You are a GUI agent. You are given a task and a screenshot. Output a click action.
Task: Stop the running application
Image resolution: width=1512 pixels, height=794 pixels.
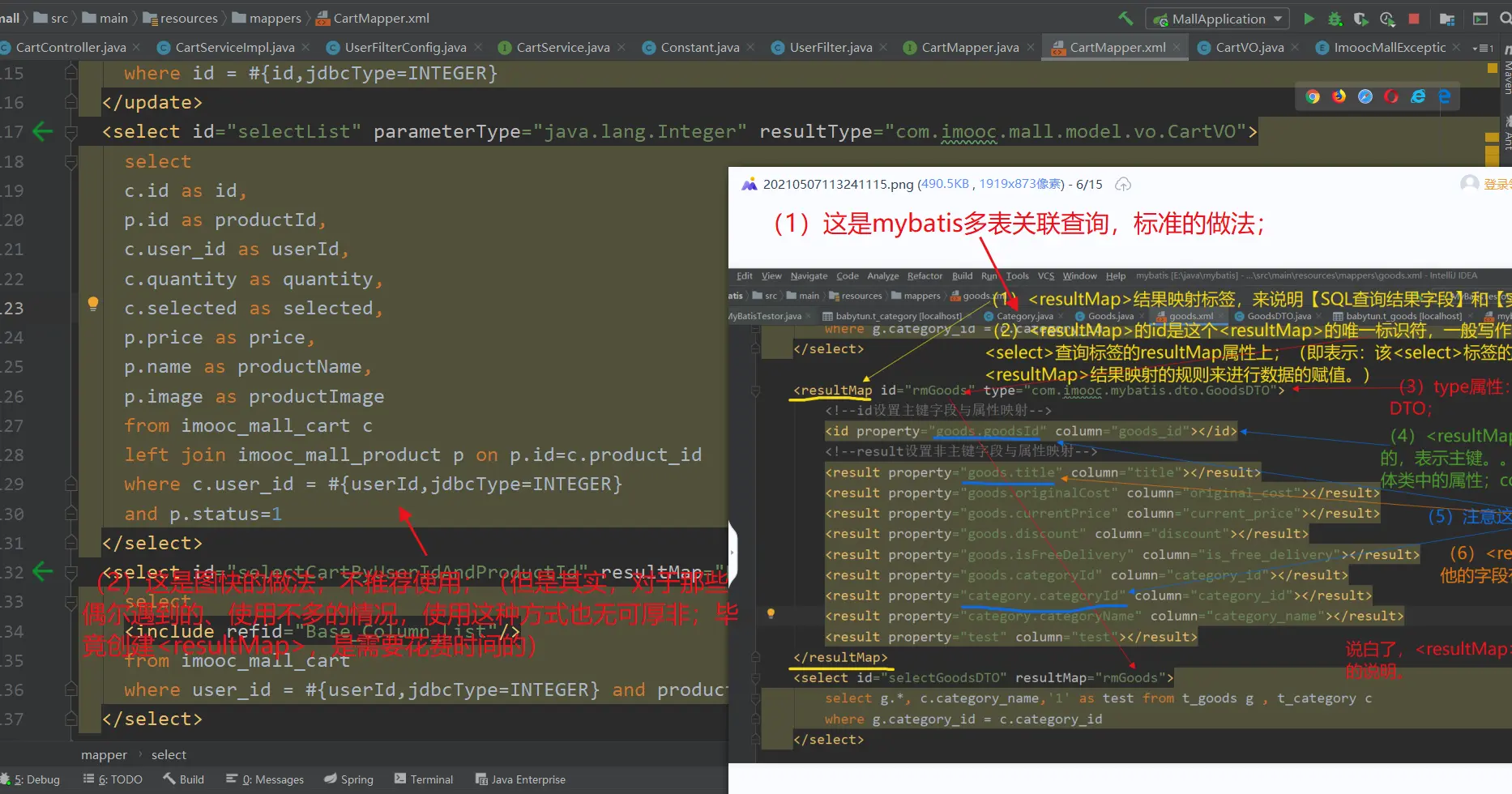point(1414,19)
